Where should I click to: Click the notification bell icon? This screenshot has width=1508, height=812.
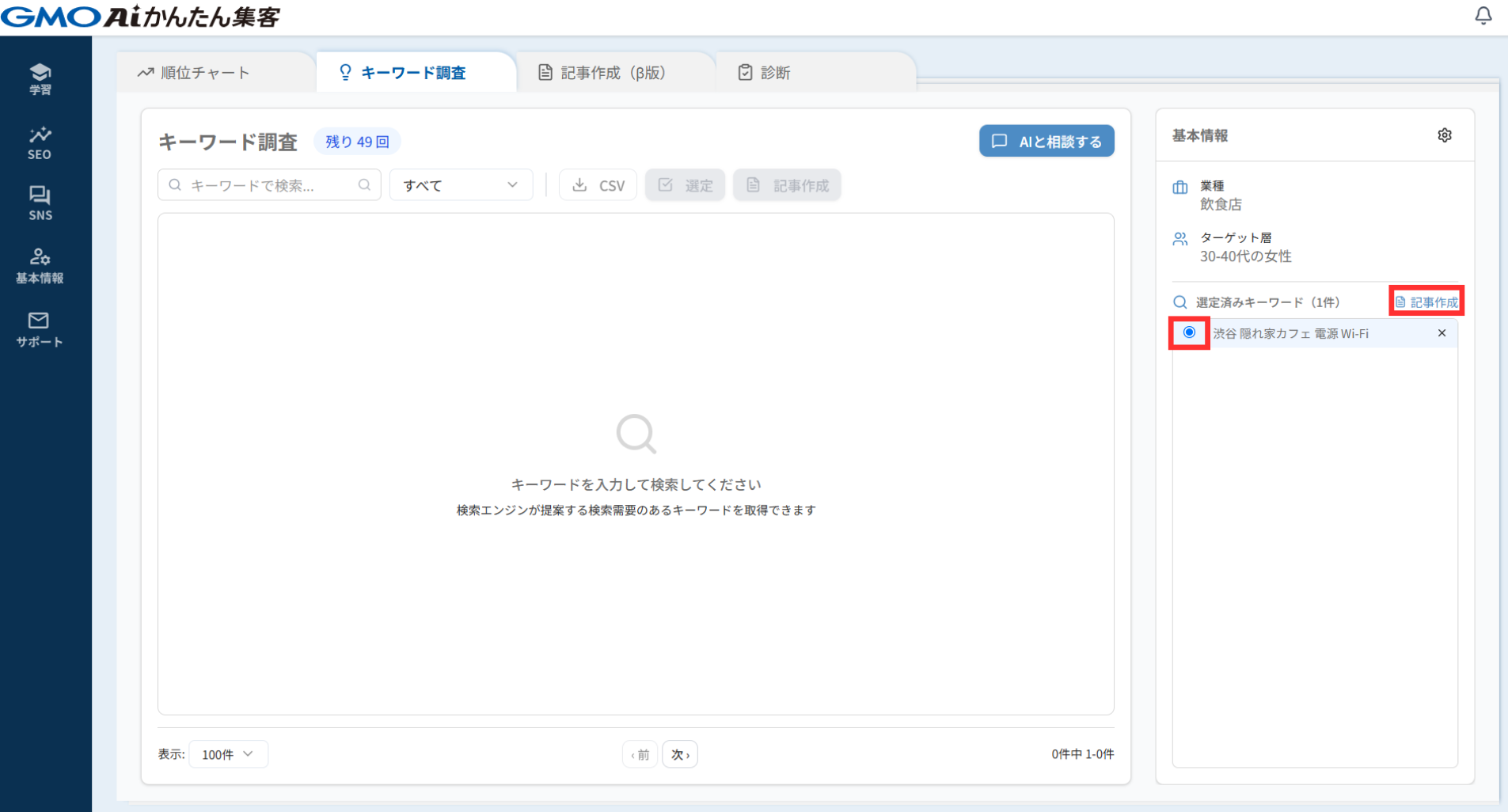(1483, 16)
